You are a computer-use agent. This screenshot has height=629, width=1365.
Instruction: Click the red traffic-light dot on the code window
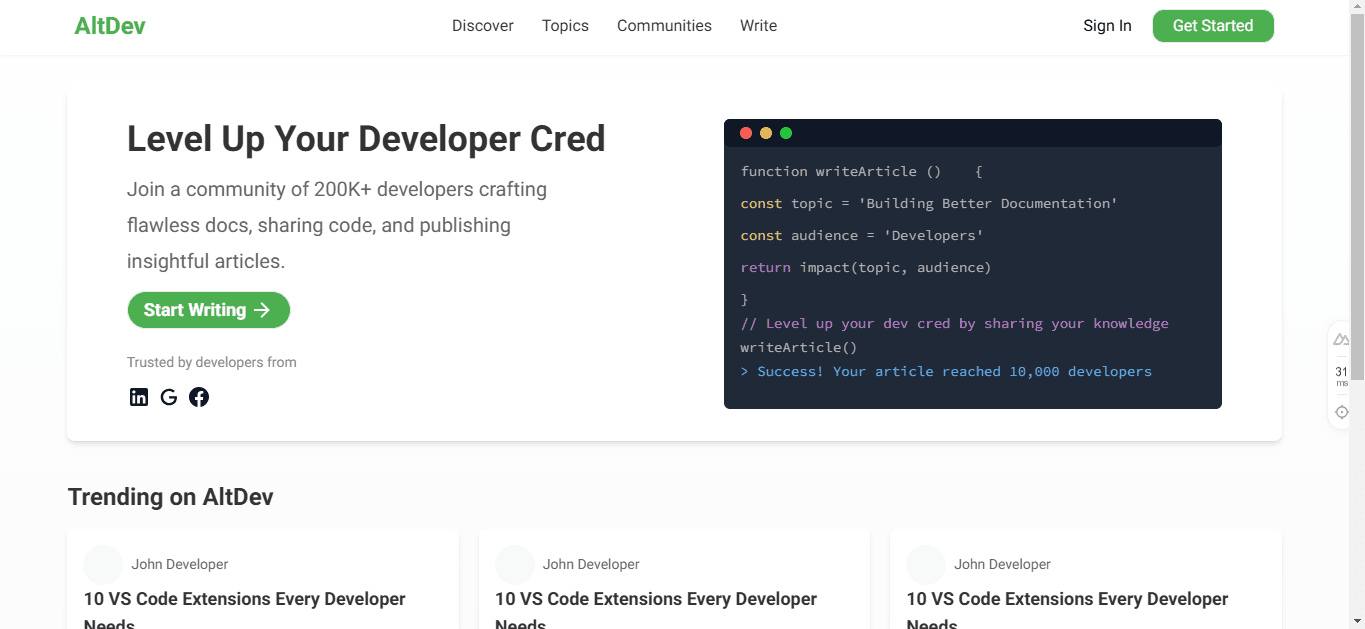tap(746, 133)
